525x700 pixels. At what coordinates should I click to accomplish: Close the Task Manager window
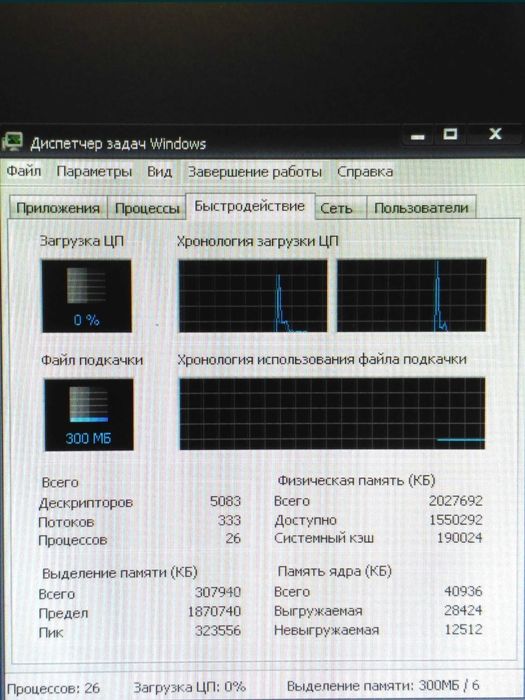tap(495, 134)
